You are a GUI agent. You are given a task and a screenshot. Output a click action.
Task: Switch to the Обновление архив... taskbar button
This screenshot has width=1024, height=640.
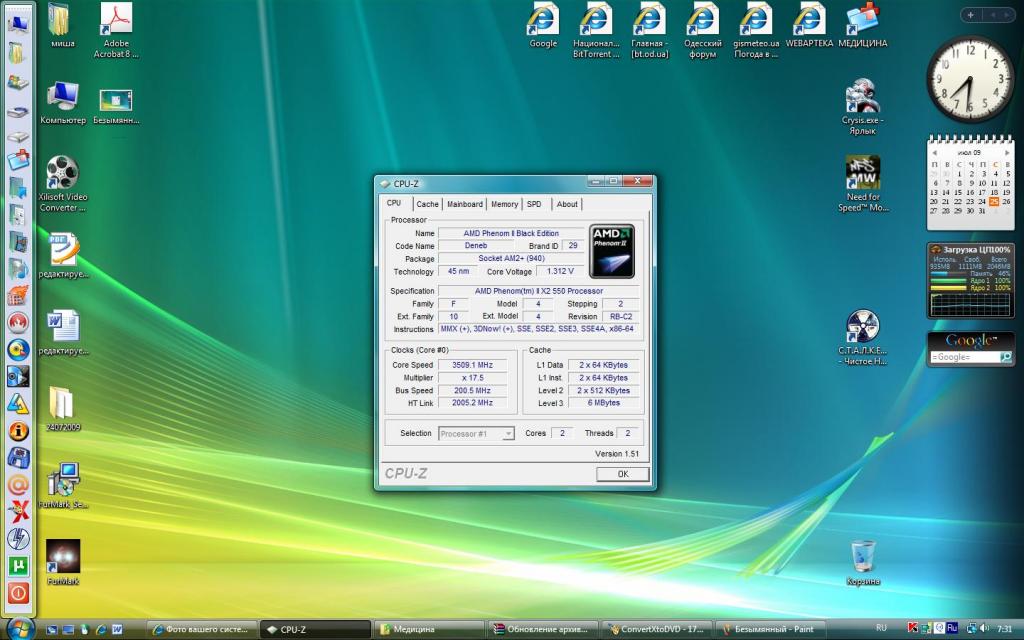click(542, 630)
